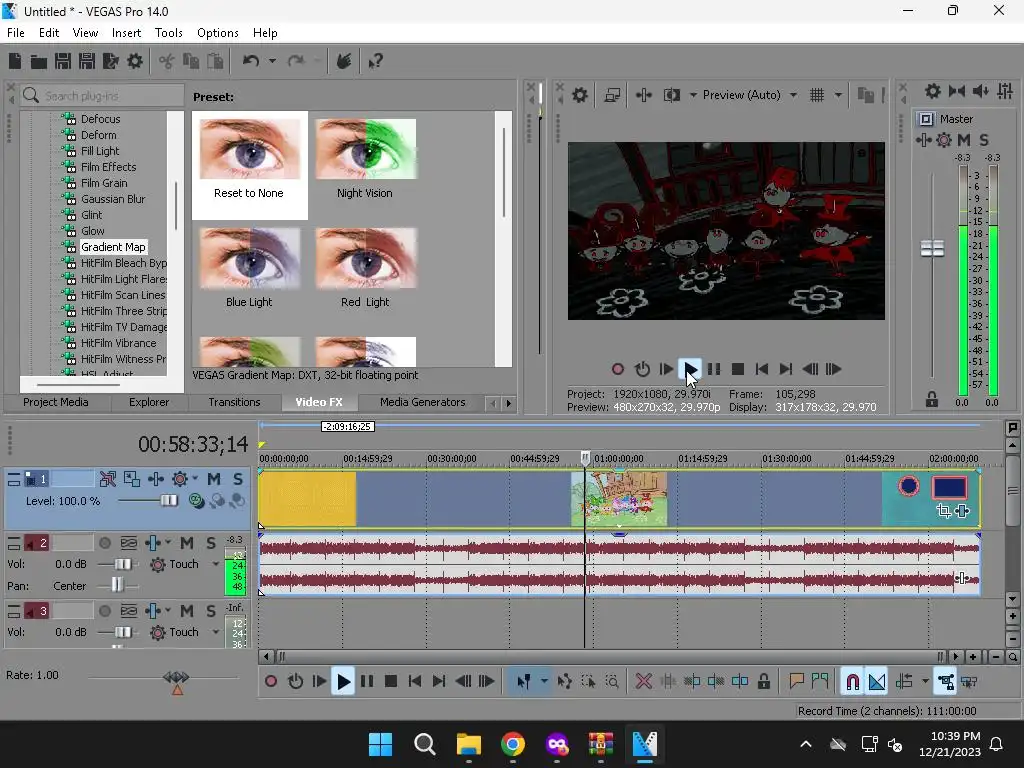Open Preview (Auto) quality dropdown
This screenshot has width=1024, height=768.
(793, 95)
